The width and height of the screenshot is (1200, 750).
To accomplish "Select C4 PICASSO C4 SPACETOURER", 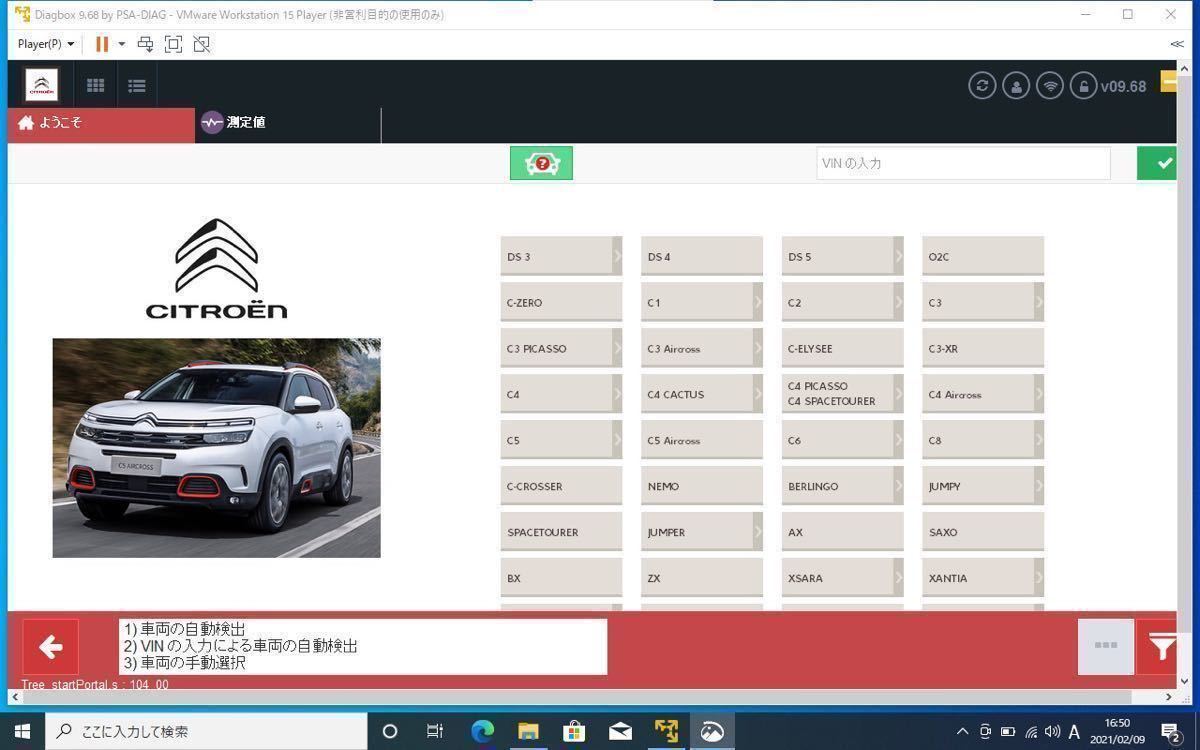I will click(x=843, y=395).
